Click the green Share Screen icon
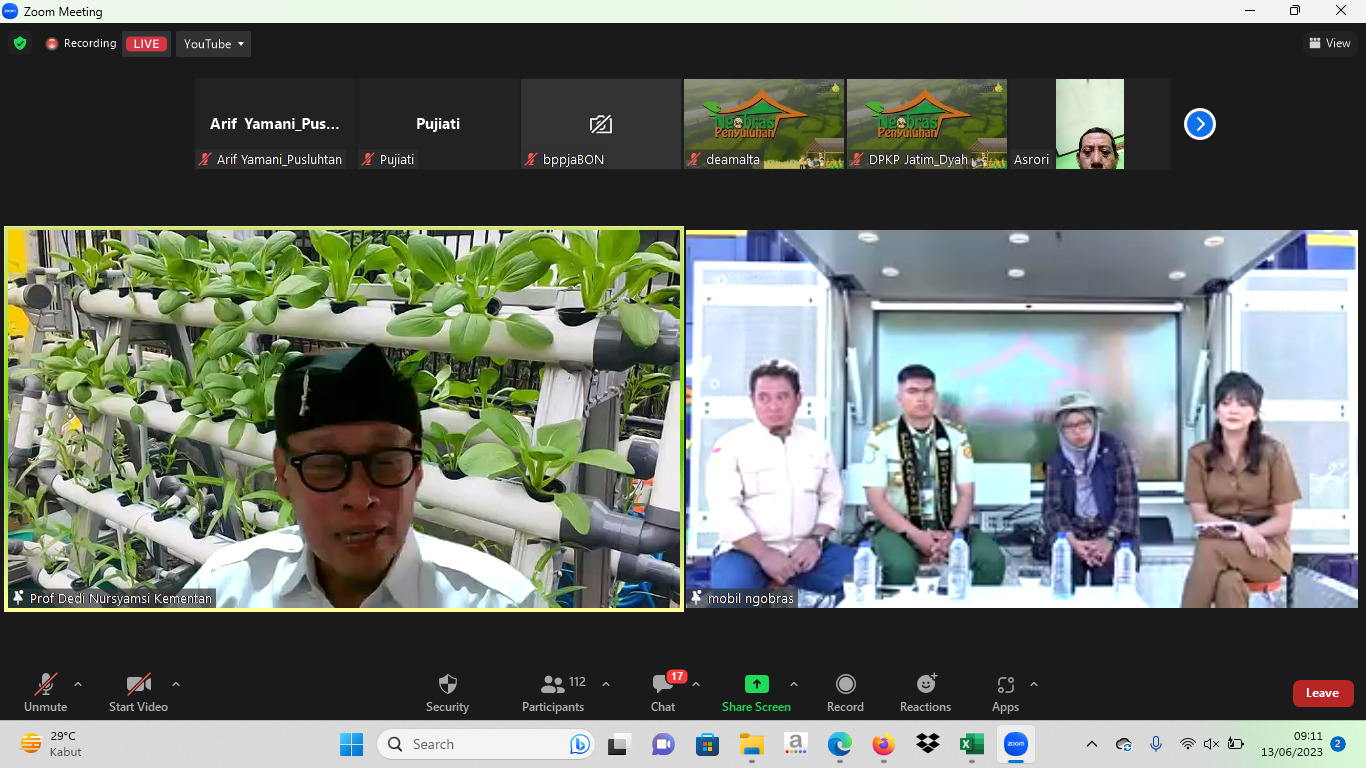1366x768 pixels. 756,684
